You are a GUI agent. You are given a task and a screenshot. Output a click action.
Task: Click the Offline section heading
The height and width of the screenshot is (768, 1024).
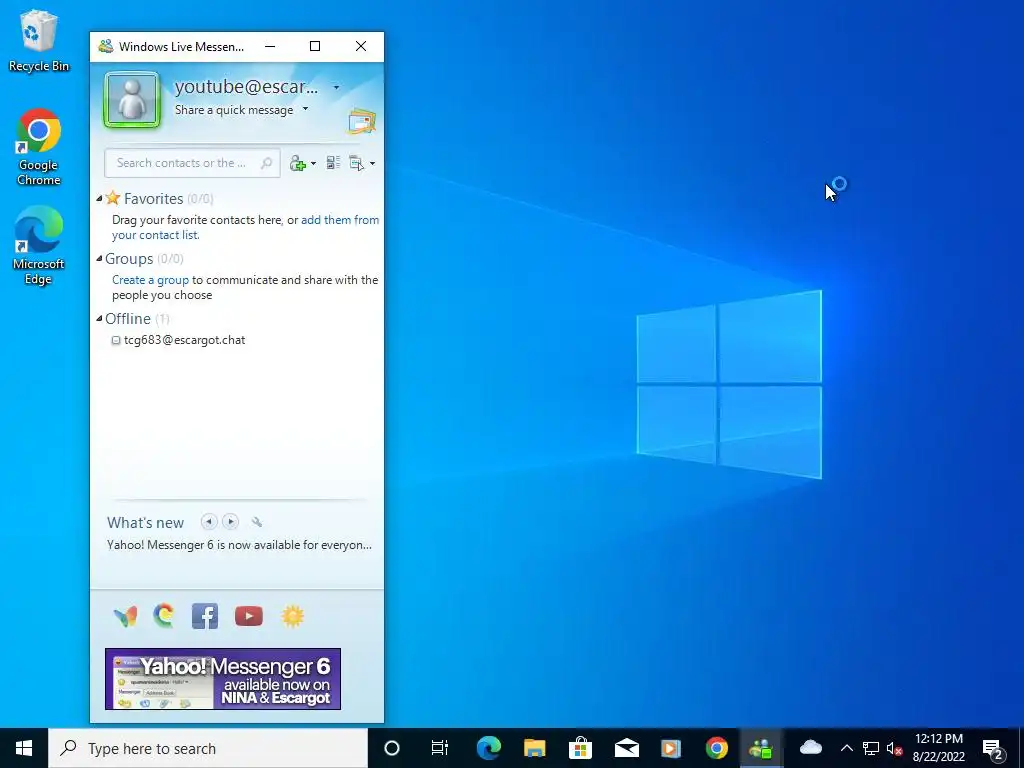pos(127,319)
